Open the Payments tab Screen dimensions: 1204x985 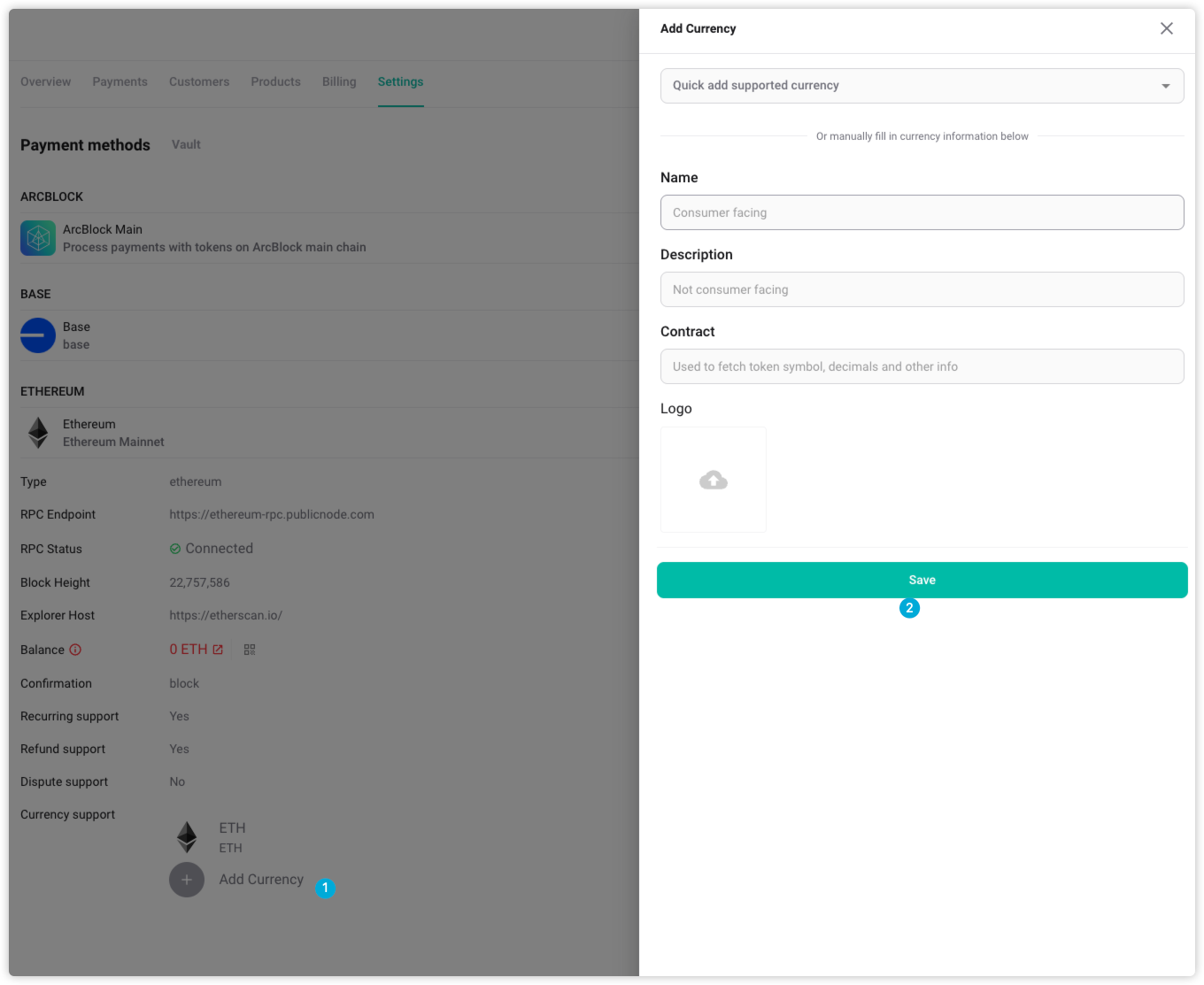(120, 81)
